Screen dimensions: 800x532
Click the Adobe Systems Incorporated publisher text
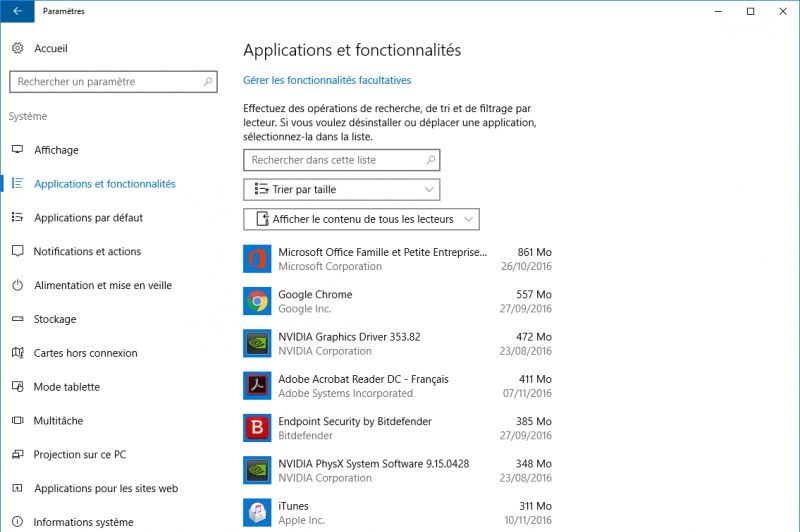coord(345,393)
